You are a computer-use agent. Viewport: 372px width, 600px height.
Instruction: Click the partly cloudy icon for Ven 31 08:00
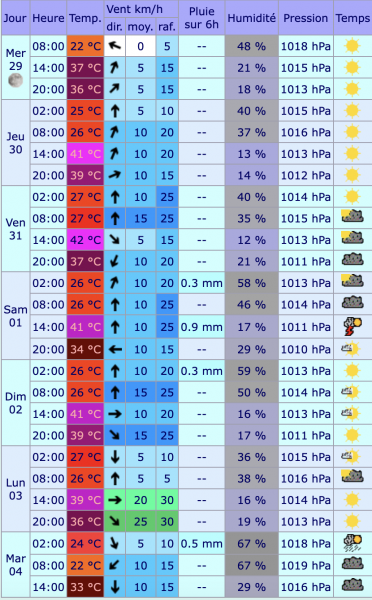pos(352,216)
